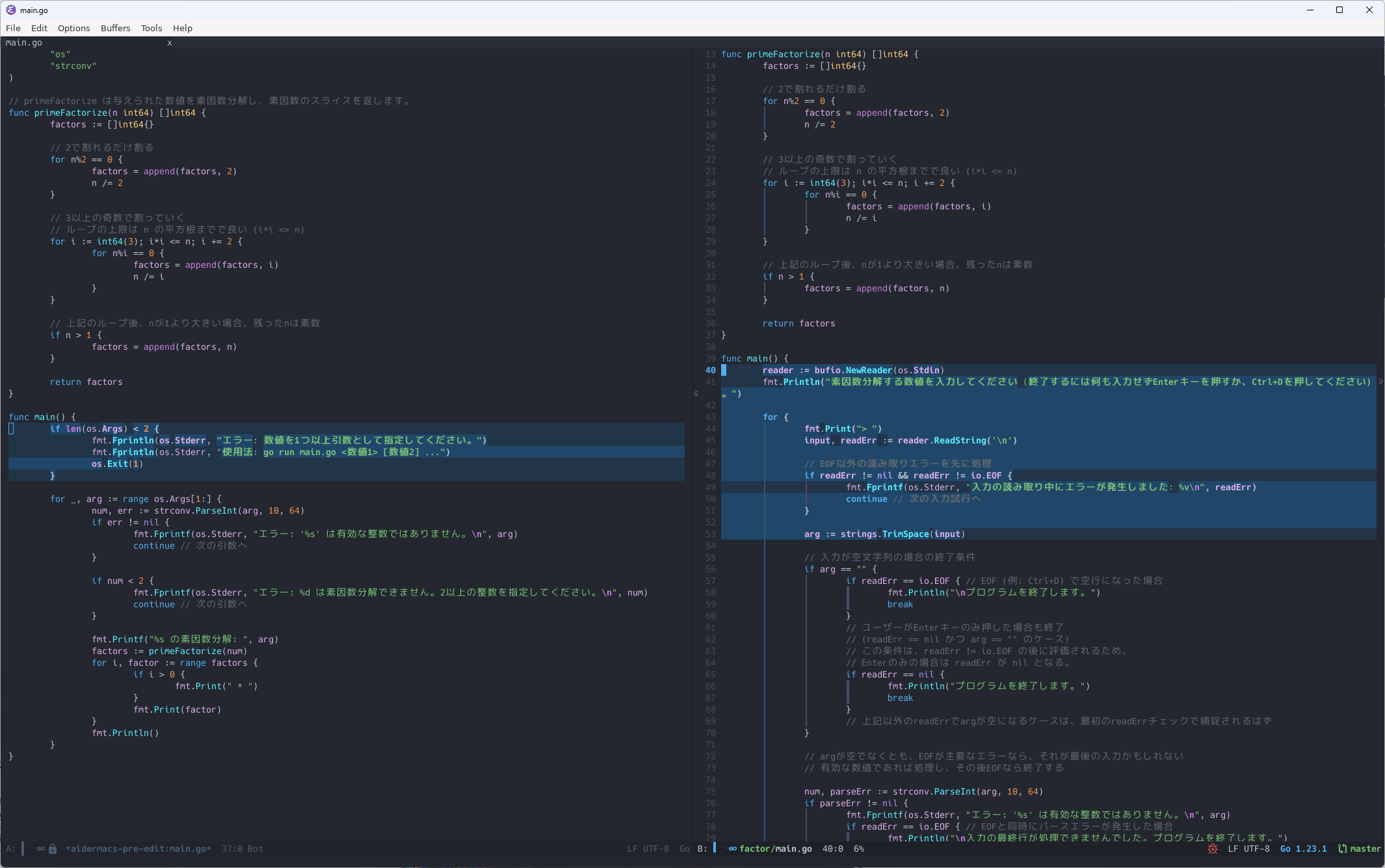Open the Buffers menu
1385x868 pixels.
[115, 28]
